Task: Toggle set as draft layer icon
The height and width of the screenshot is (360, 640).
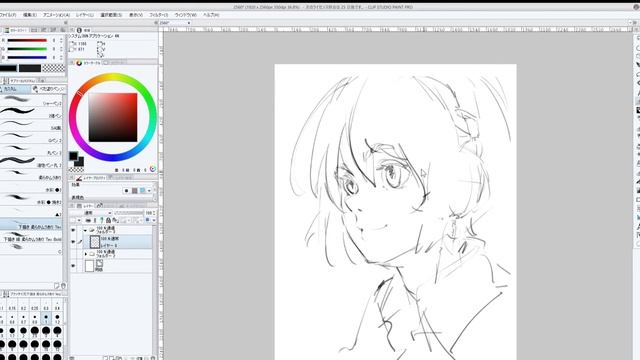Action: click(x=102, y=220)
